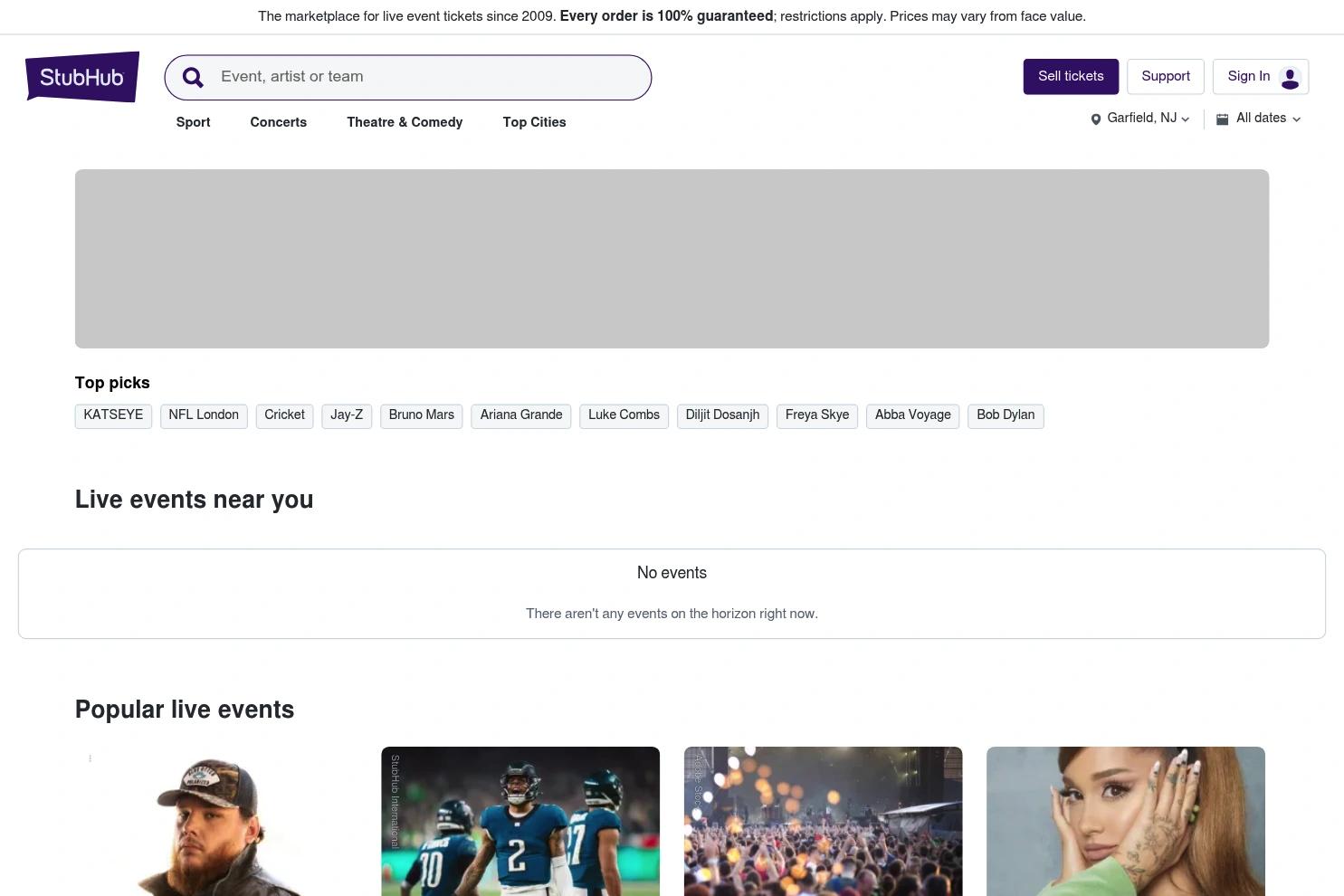This screenshot has height=896, width=1344.
Task: Click the user profile icon
Action: (x=1291, y=78)
